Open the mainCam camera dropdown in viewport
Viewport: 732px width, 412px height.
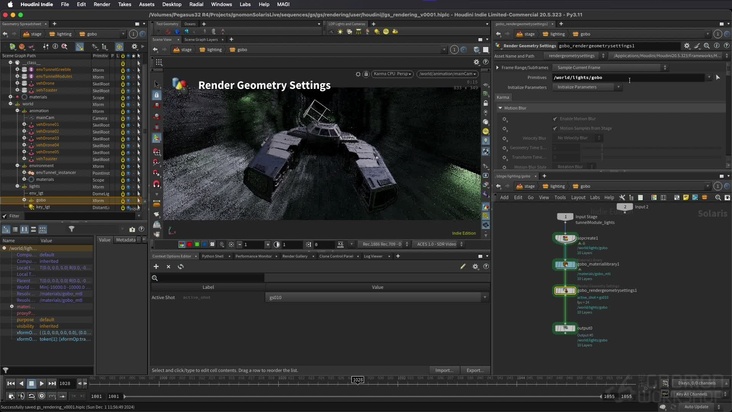447,74
